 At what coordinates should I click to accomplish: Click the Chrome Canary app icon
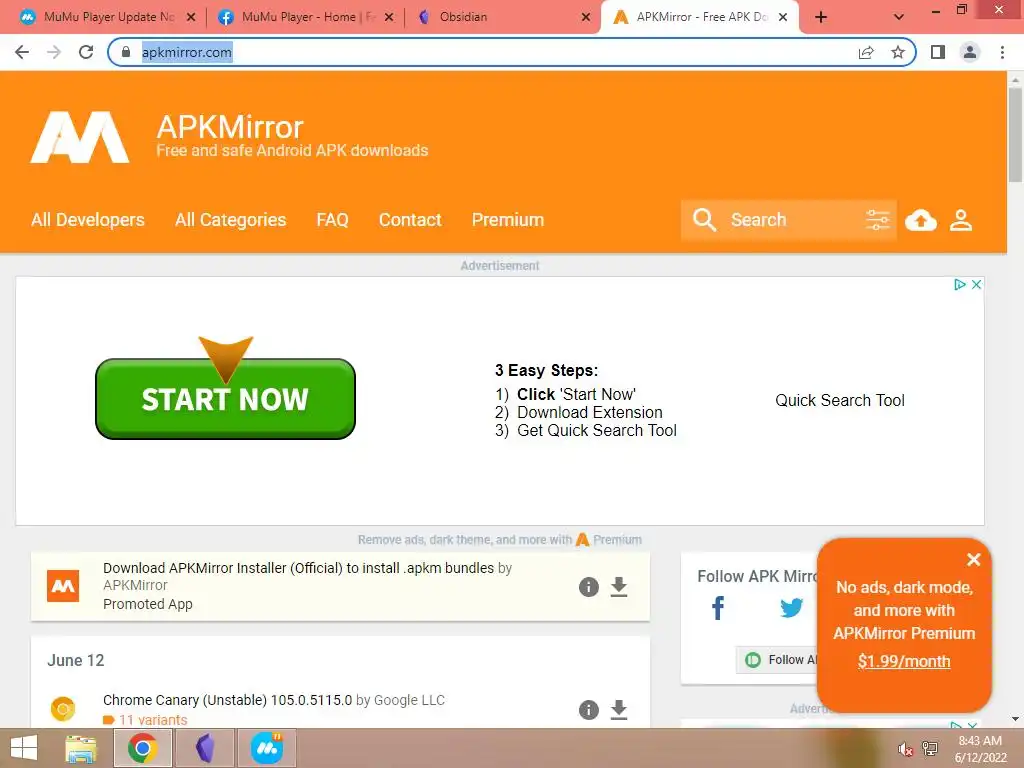pos(63,709)
